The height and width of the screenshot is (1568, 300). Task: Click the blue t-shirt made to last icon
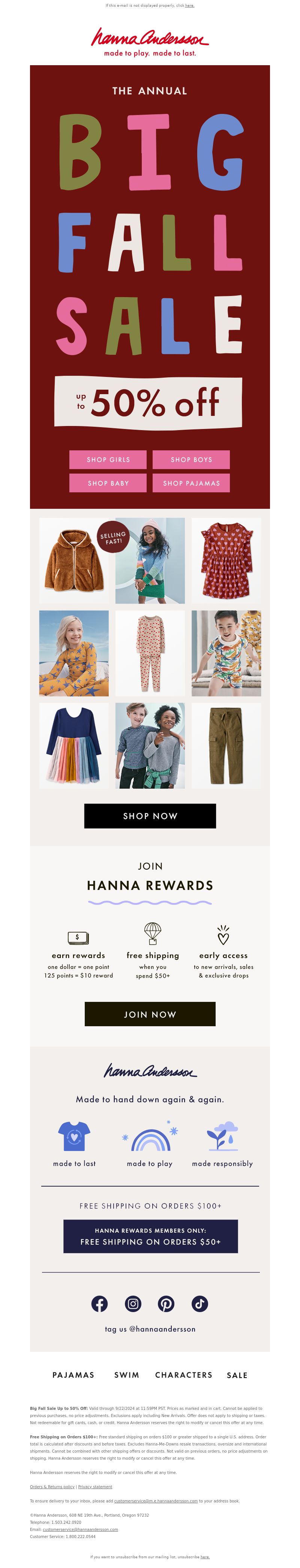(74, 1136)
